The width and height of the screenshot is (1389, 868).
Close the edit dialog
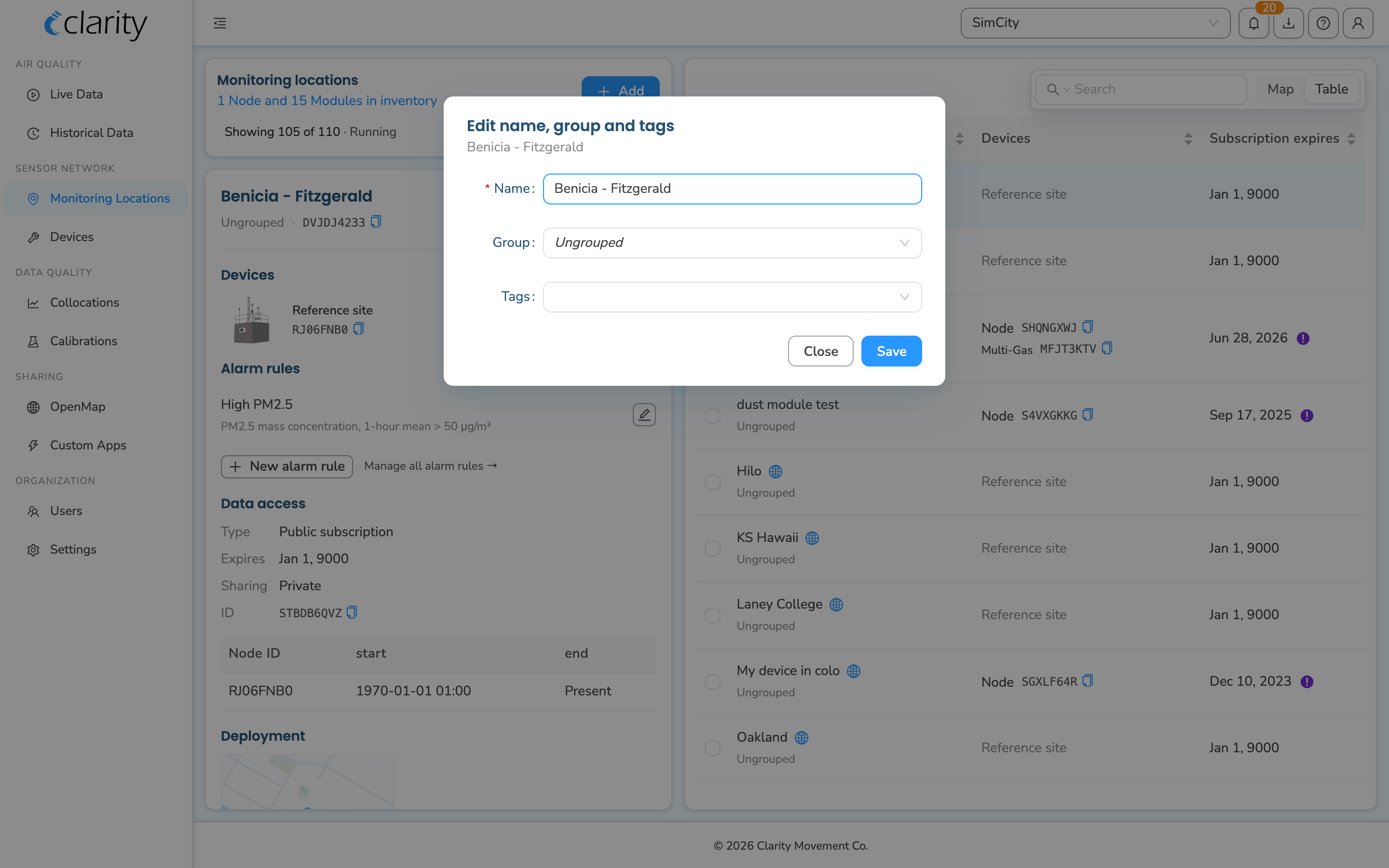821,352
